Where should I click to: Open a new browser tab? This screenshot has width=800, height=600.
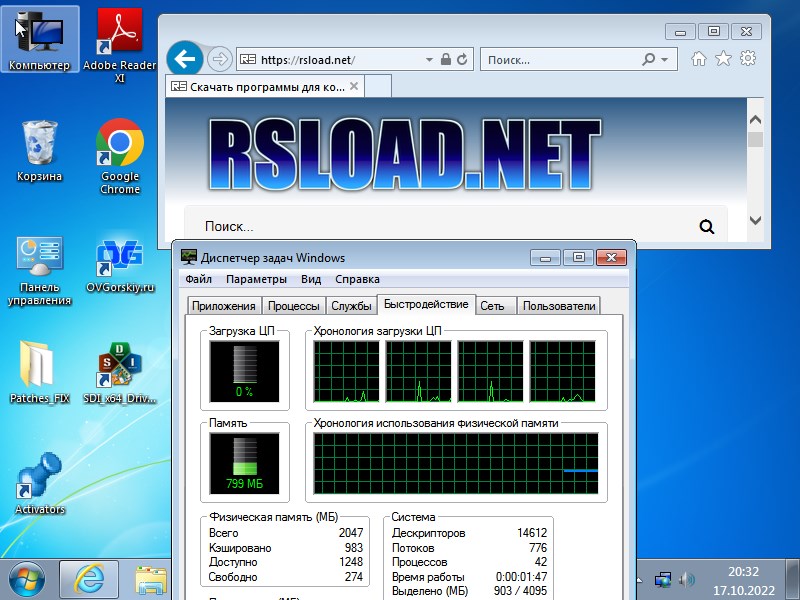coord(378,86)
